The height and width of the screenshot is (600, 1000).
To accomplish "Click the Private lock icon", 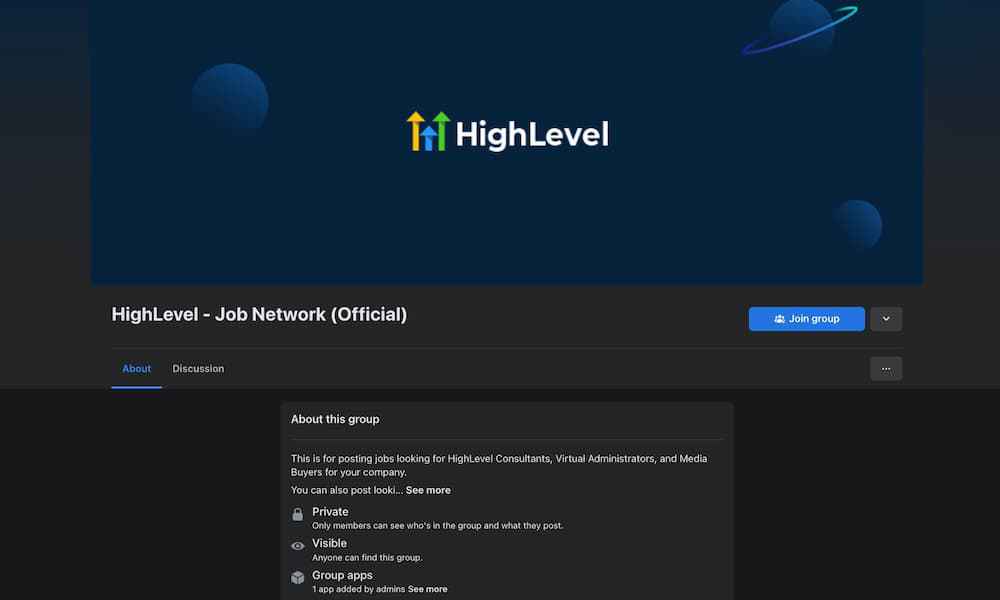I will pos(298,515).
